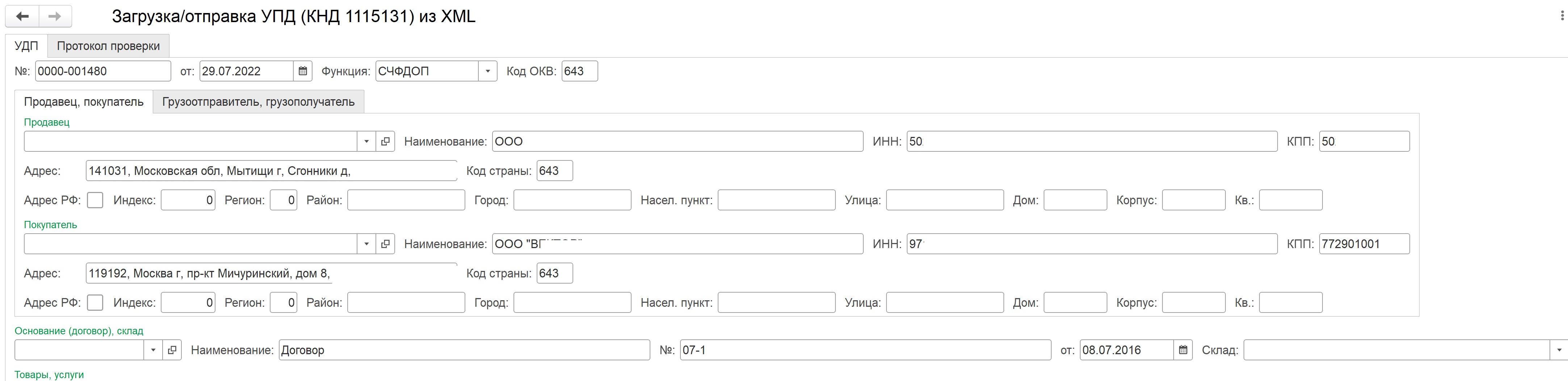
Task: Expand the Продавец selection dropdown
Action: click(x=366, y=141)
